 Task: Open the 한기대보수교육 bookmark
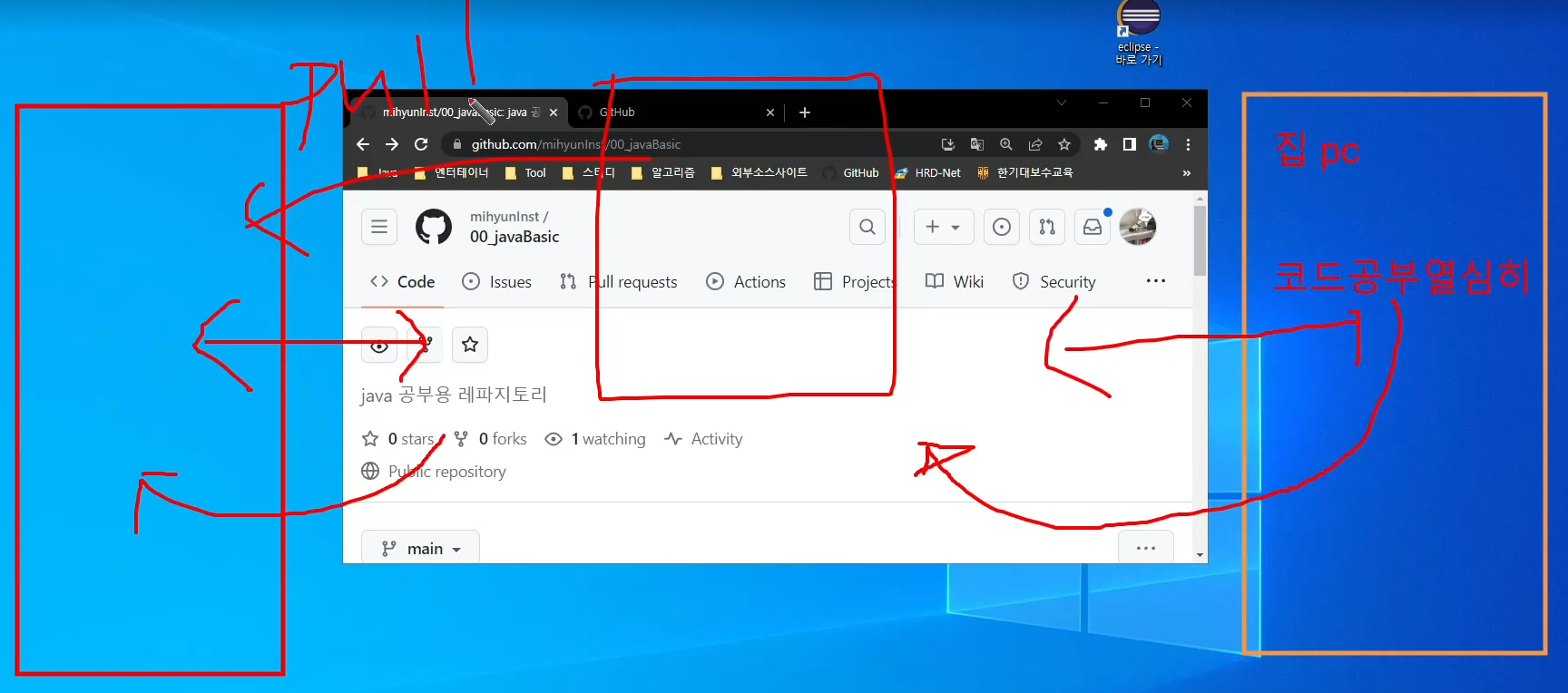click(x=1025, y=172)
